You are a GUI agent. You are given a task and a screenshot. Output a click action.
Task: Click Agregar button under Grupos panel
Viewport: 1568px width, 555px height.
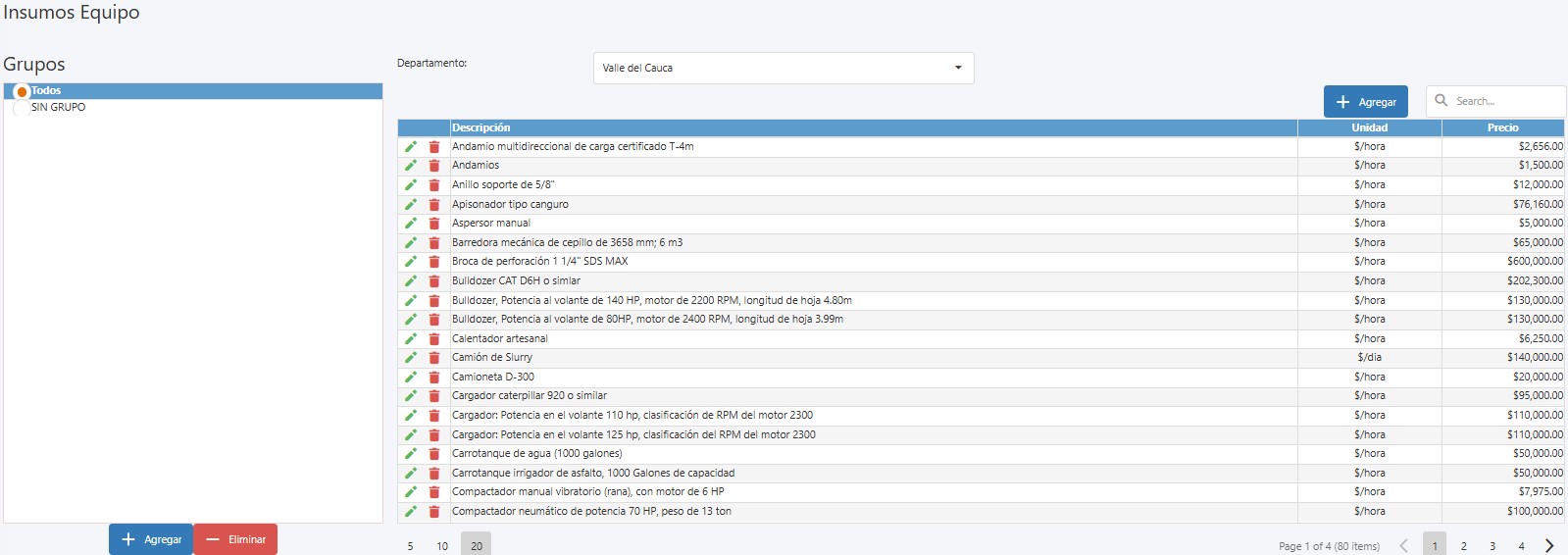coord(151,539)
